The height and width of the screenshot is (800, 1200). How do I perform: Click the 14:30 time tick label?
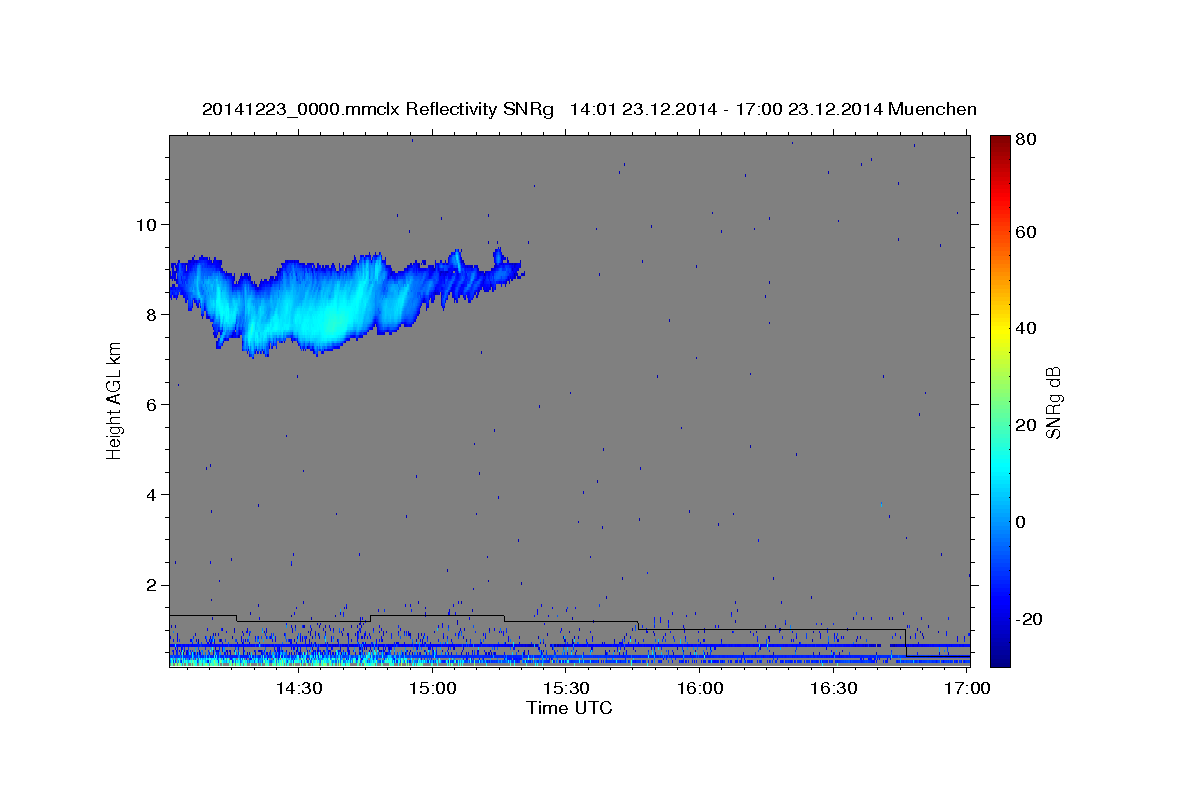point(298,688)
